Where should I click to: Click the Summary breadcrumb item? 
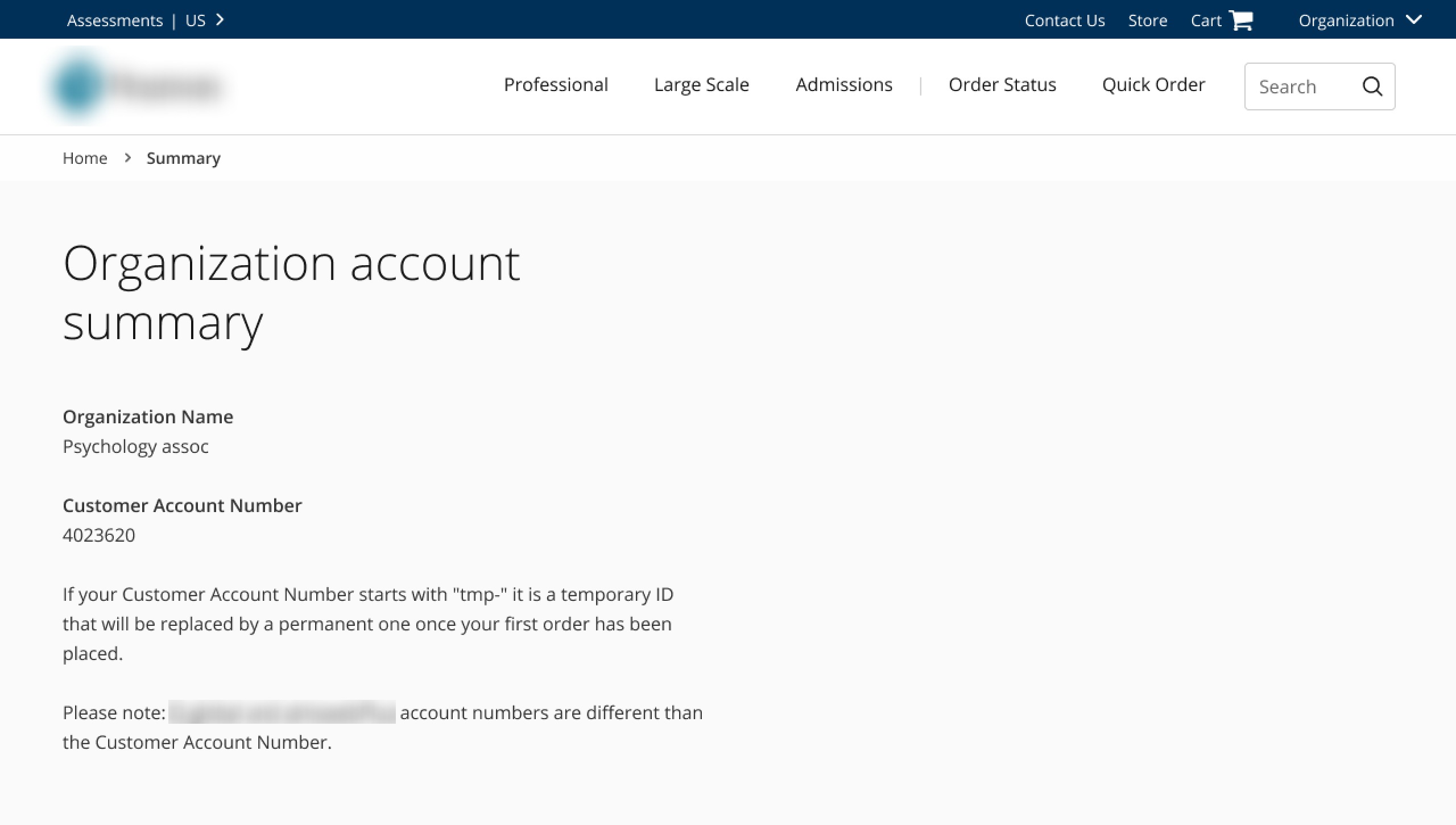coord(183,158)
